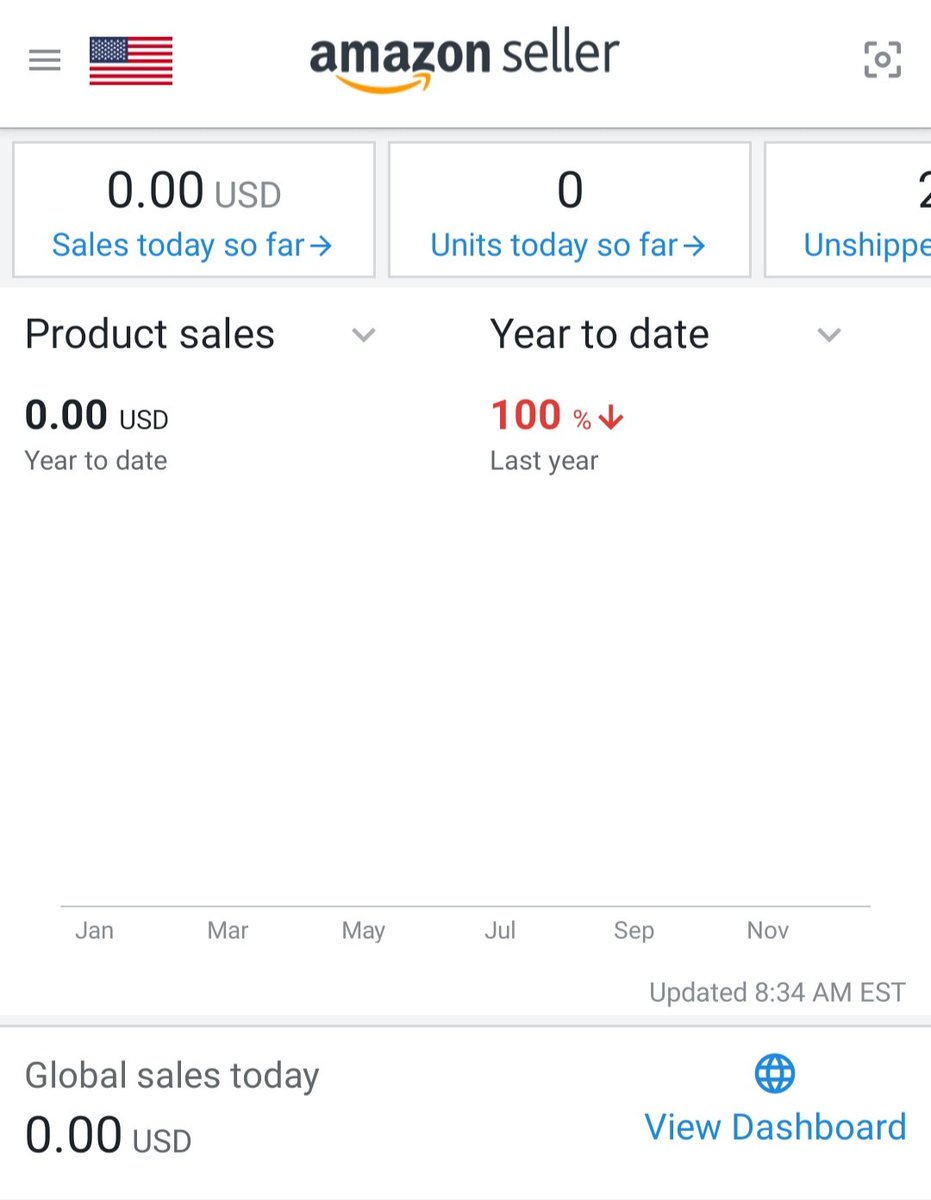Viewport: 931px width, 1200px height.
Task: Expand the Year to date dropdown chevron
Action: [829, 335]
